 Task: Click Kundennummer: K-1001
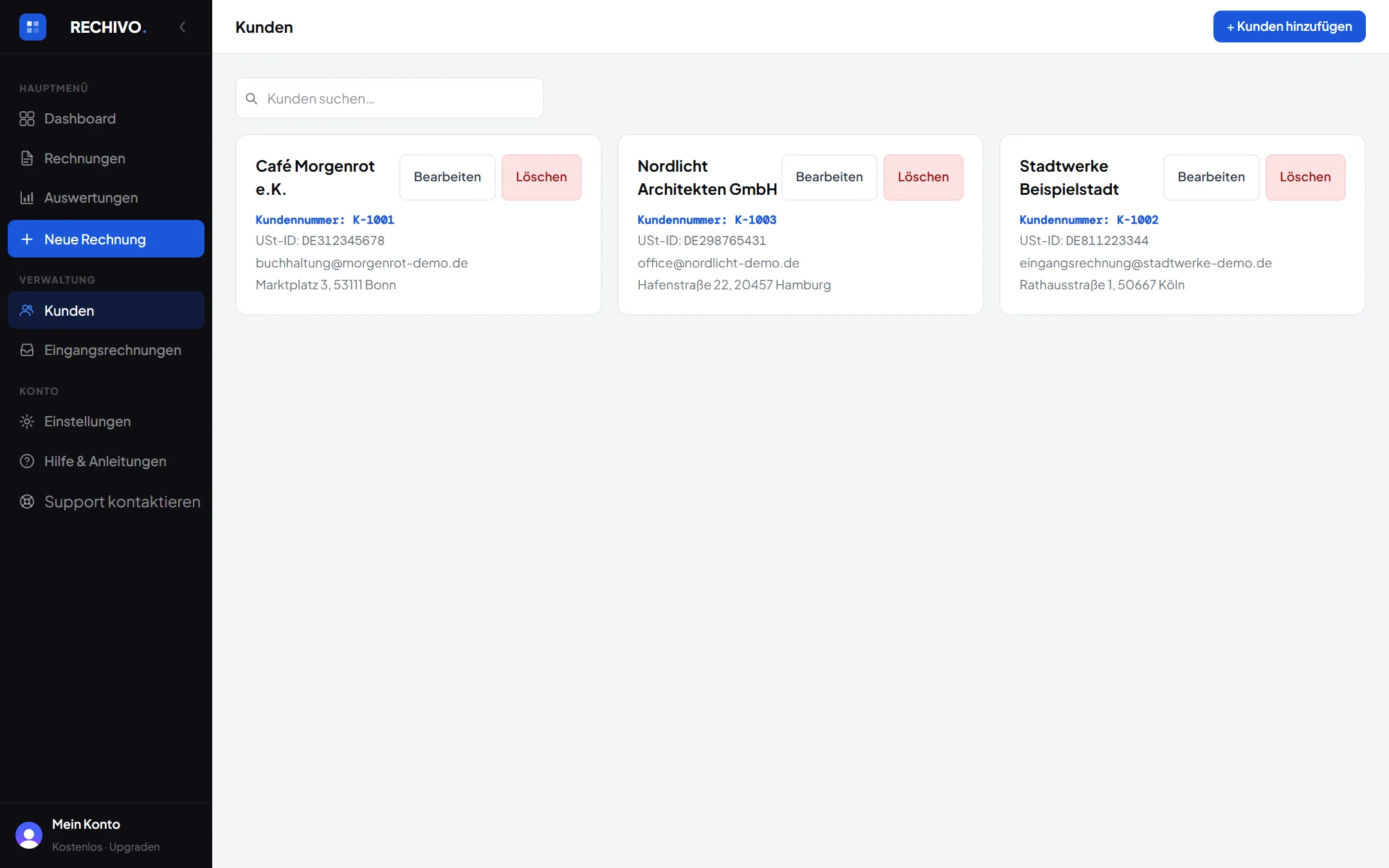pos(325,220)
